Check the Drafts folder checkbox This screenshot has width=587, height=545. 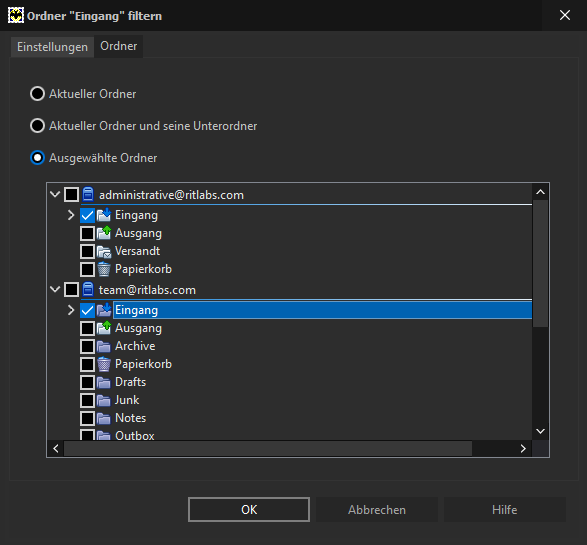click(87, 382)
